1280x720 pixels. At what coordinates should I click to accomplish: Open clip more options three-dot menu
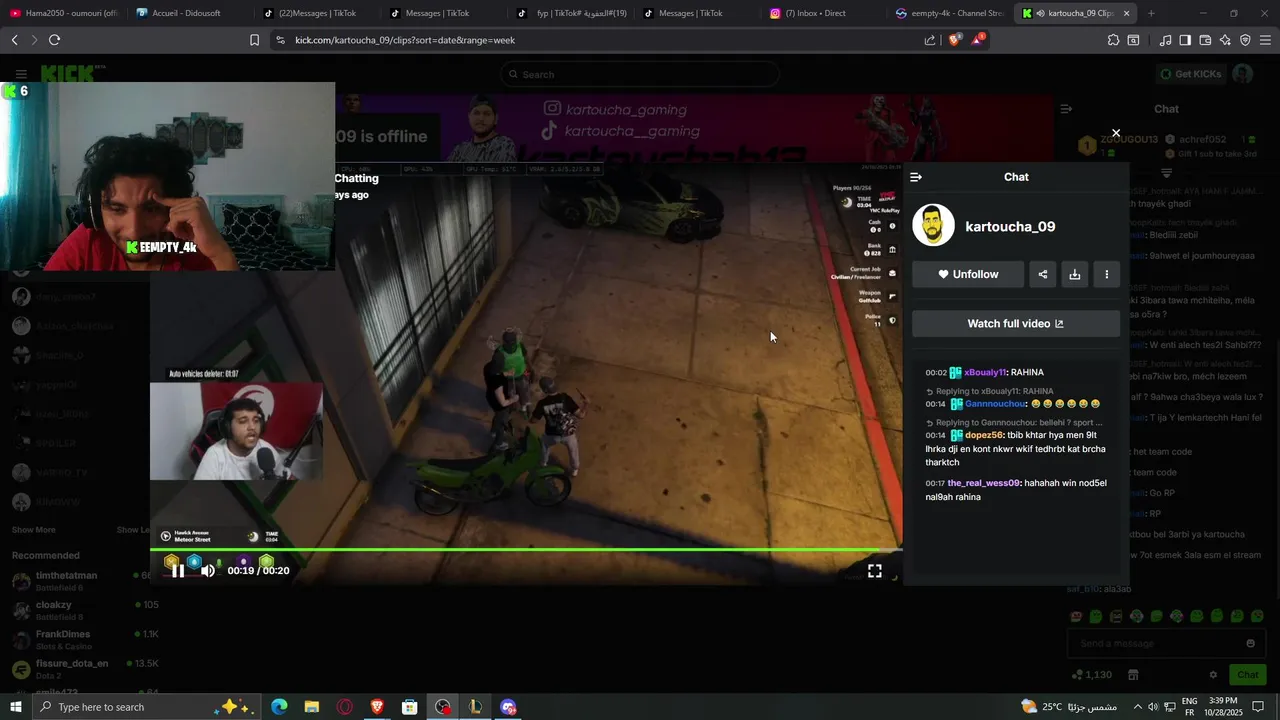point(1107,274)
